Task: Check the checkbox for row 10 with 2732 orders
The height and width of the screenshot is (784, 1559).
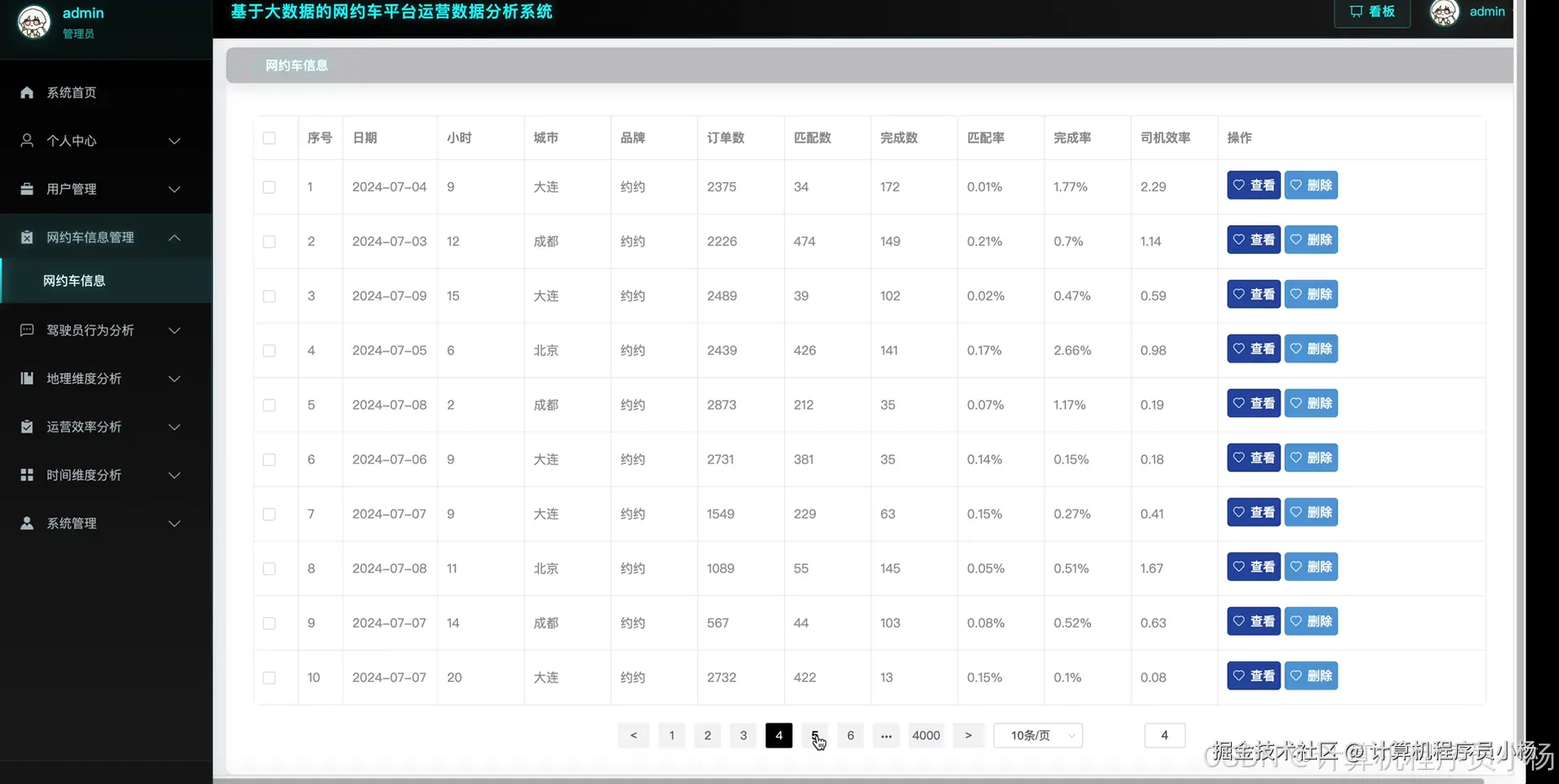Action: [269, 678]
